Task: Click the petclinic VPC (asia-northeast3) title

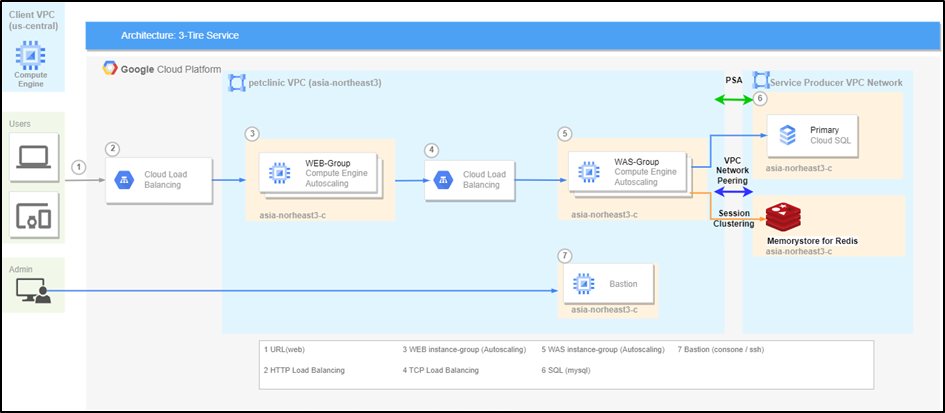Action: coord(315,84)
